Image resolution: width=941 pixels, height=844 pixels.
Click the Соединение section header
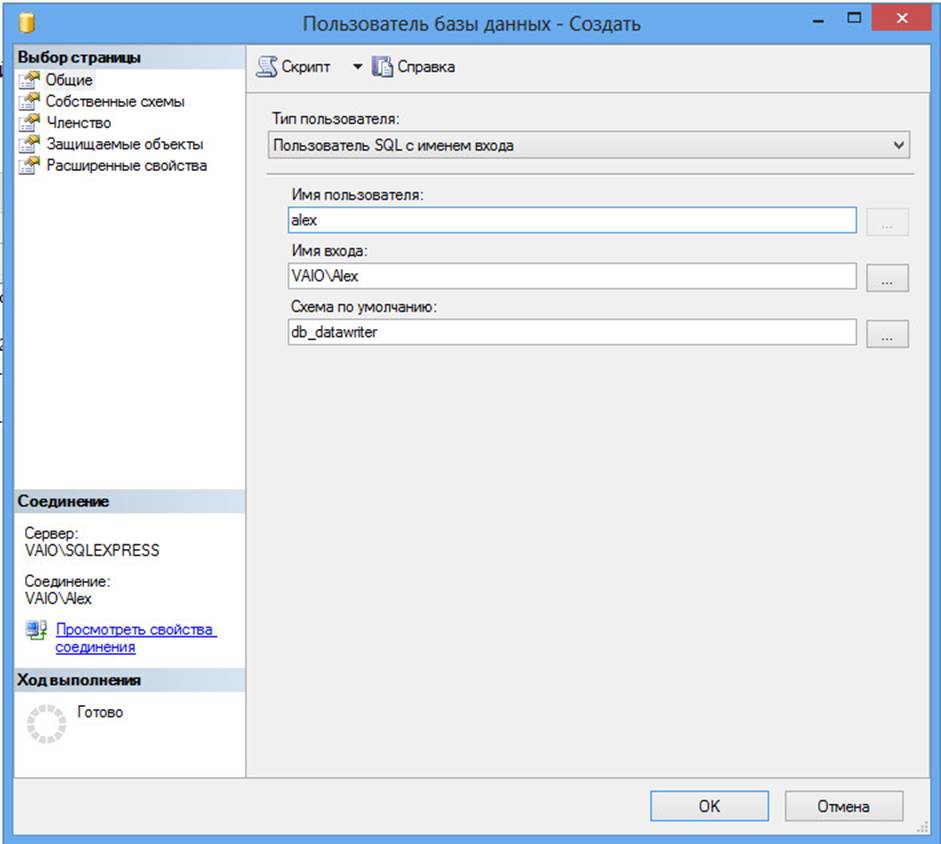[129, 501]
